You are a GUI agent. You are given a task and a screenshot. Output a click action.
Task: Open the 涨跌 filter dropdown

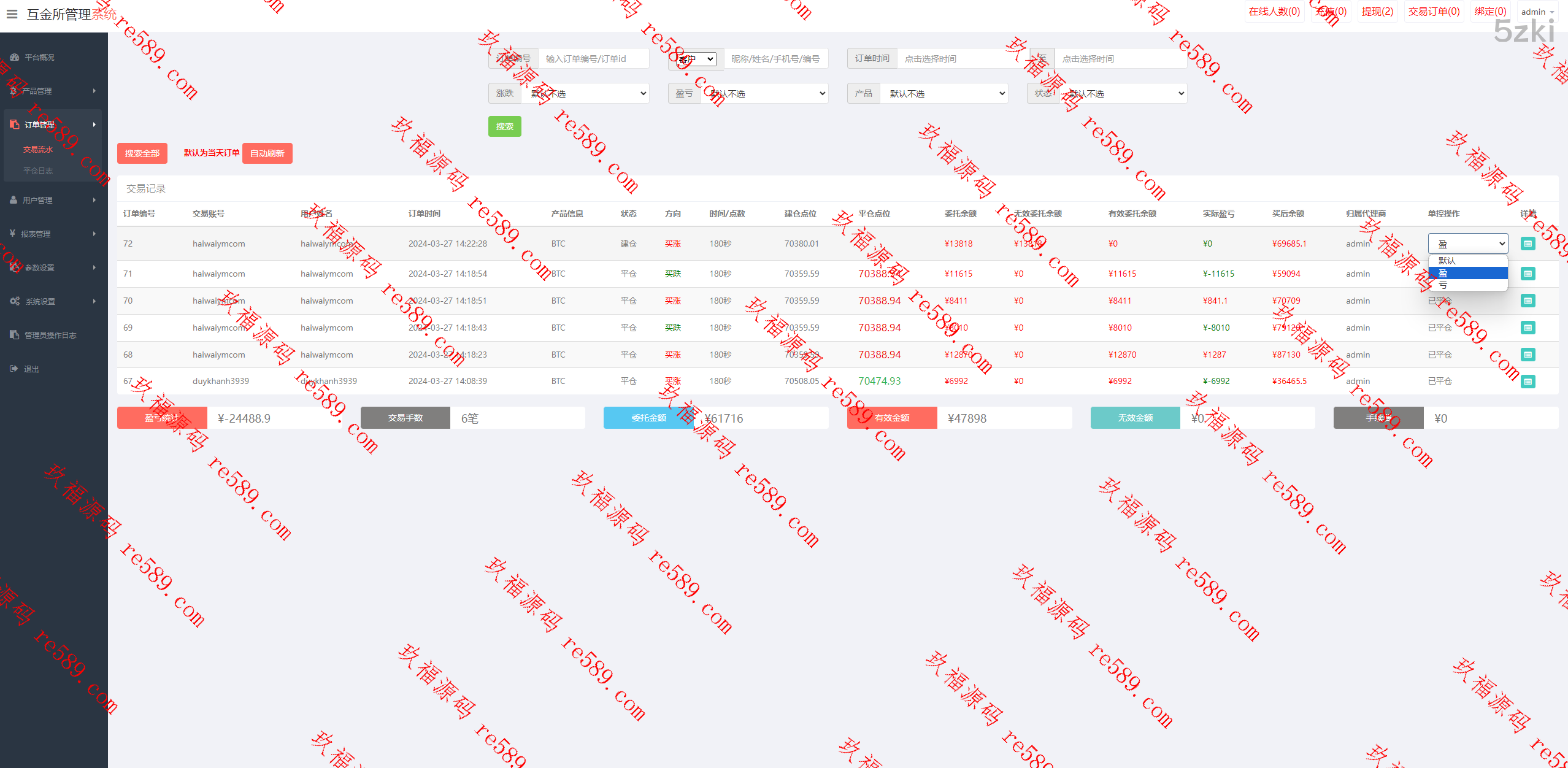[x=585, y=93]
